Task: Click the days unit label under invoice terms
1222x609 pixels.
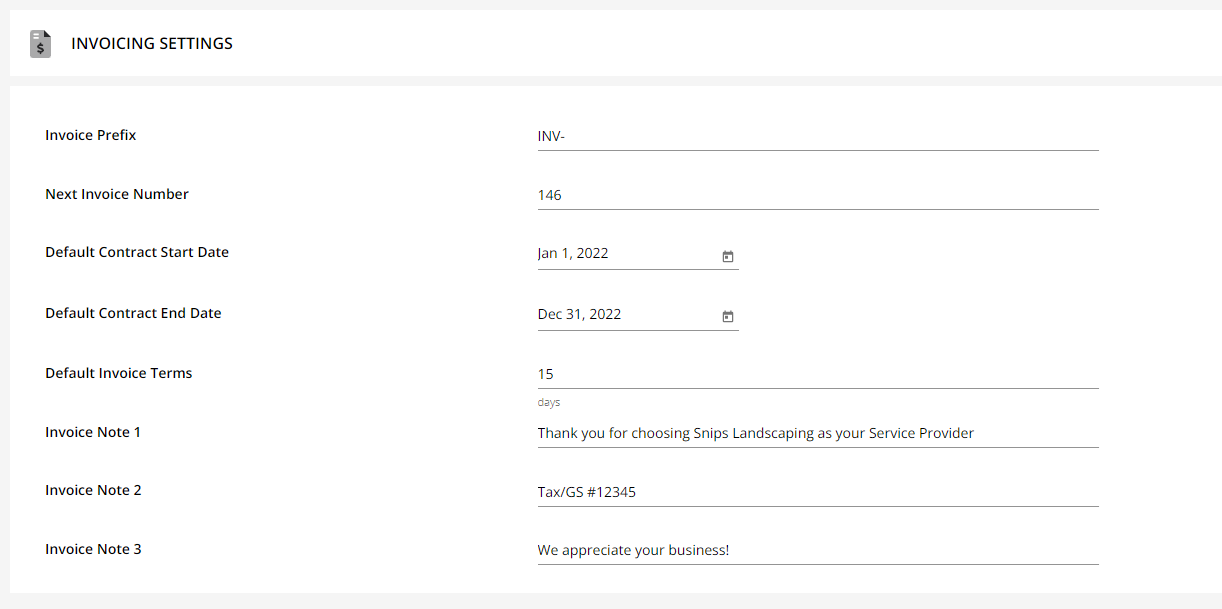Action: pos(548,402)
